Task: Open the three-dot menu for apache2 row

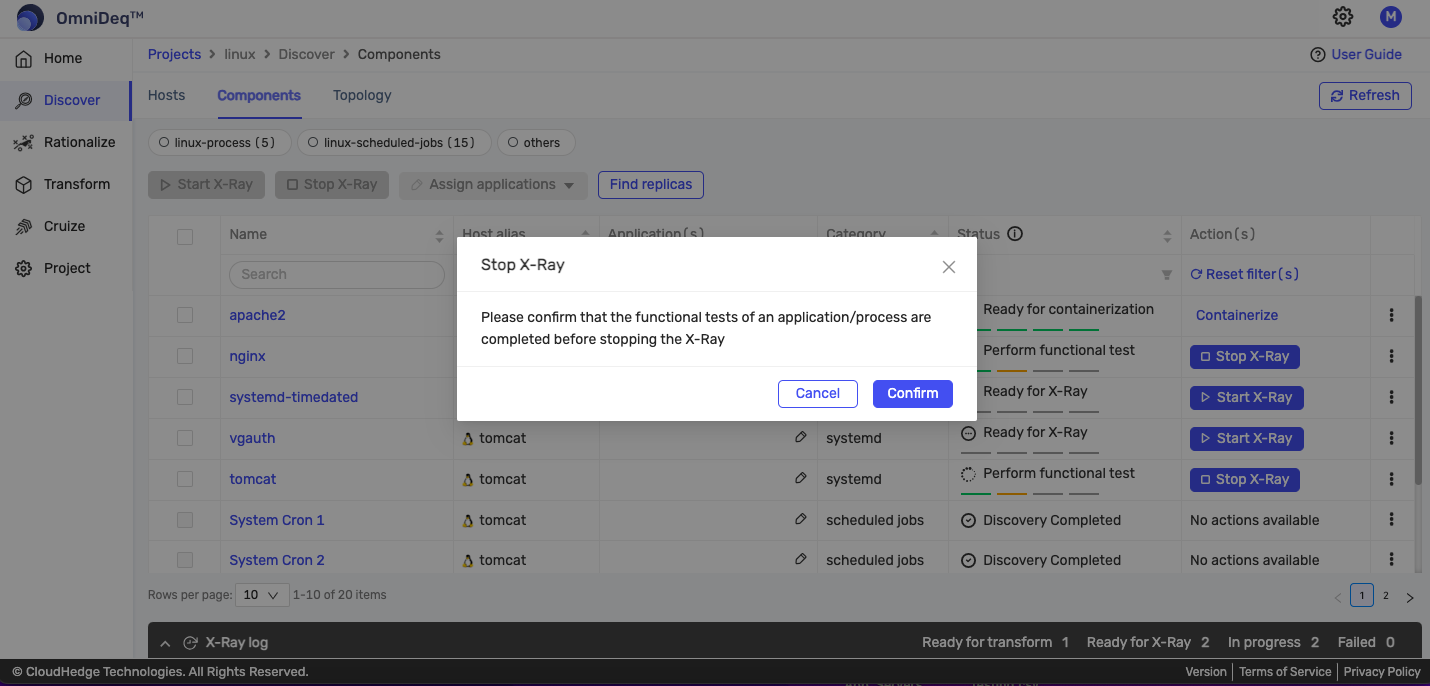Action: click(x=1391, y=315)
